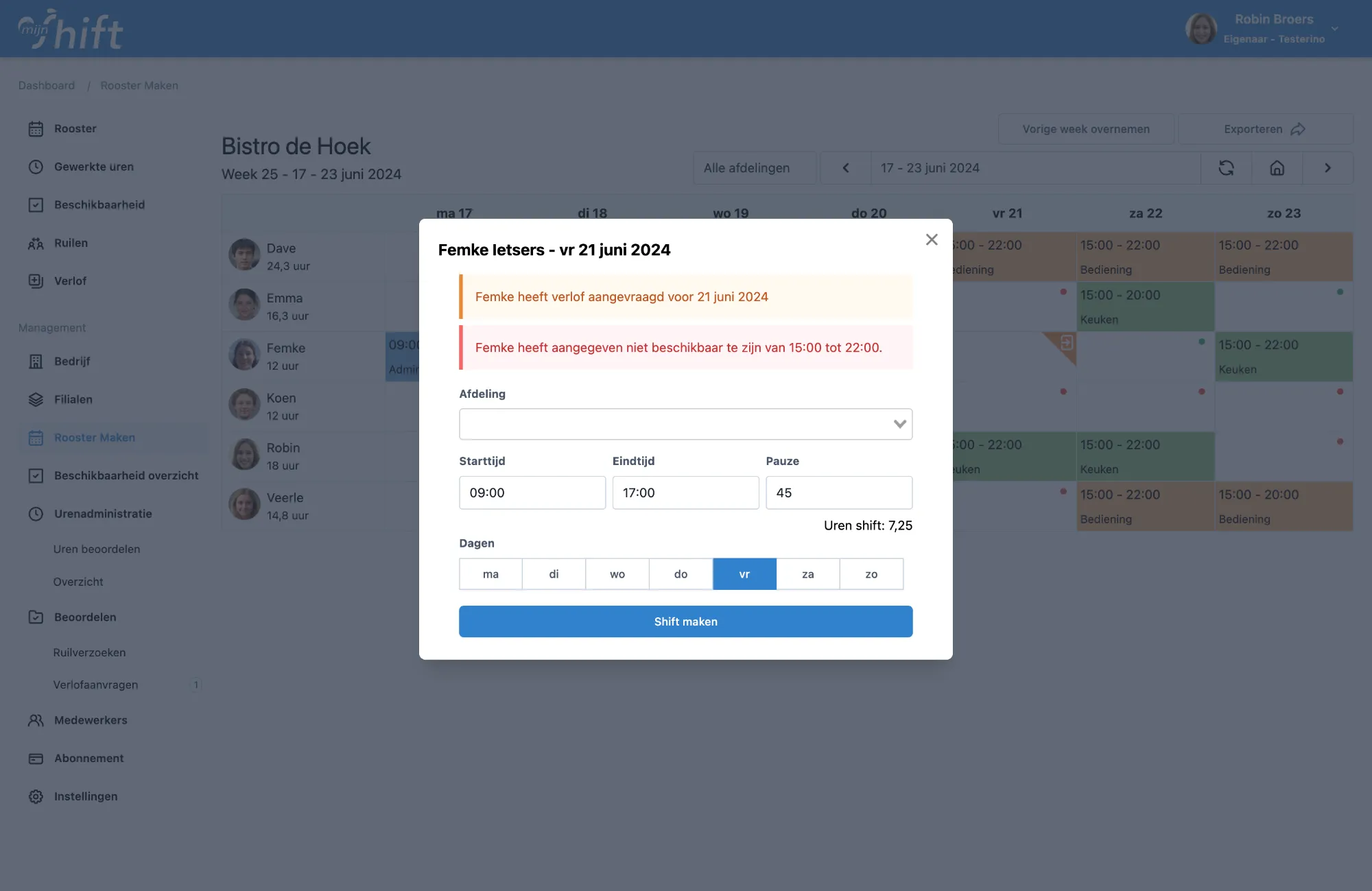Open Uren beoordelen in sidebar

tap(97, 549)
